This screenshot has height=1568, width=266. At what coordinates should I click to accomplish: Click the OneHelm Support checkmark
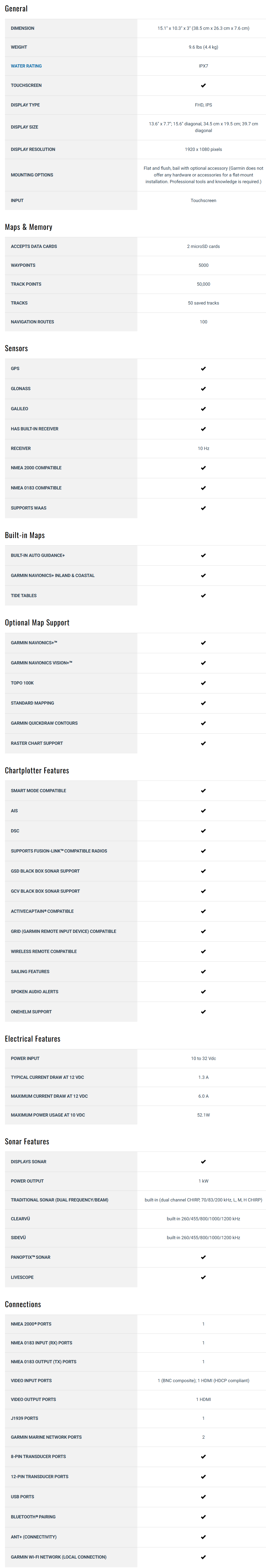[203, 1012]
